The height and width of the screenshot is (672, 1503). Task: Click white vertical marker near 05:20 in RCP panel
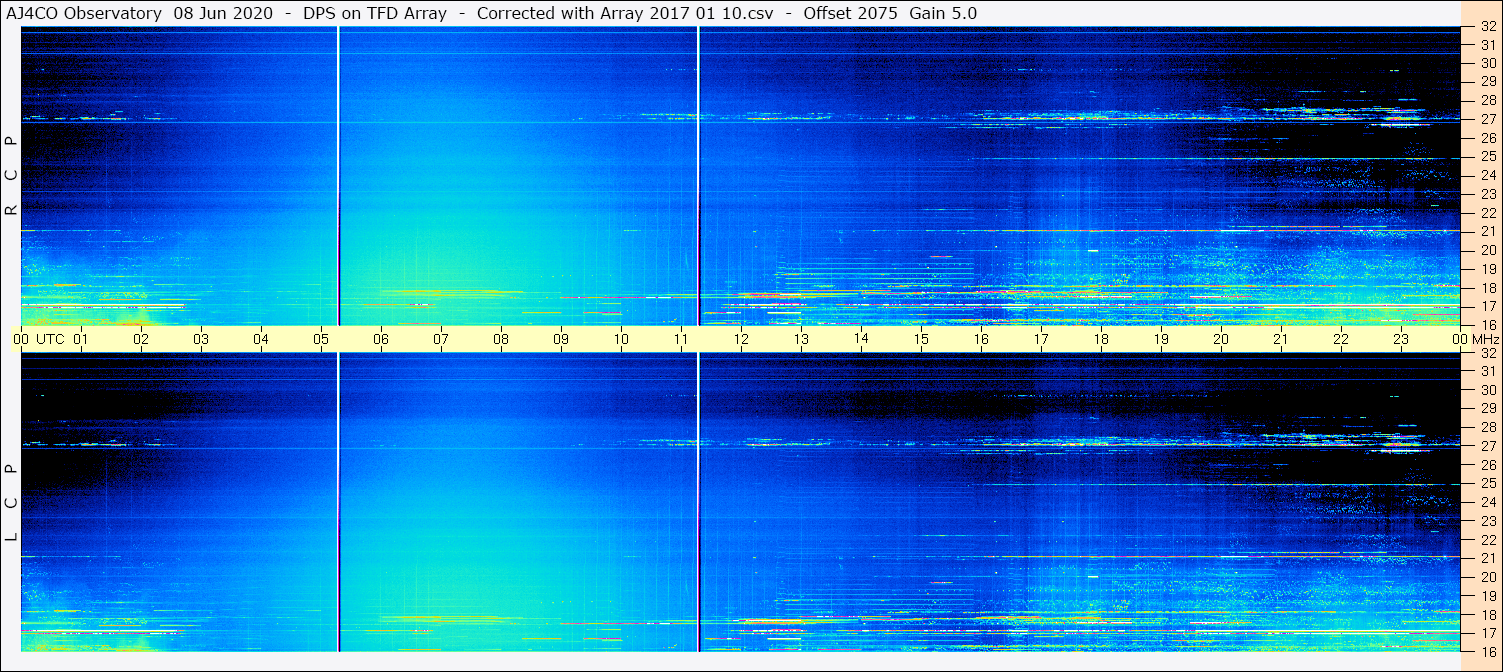pos(339,176)
